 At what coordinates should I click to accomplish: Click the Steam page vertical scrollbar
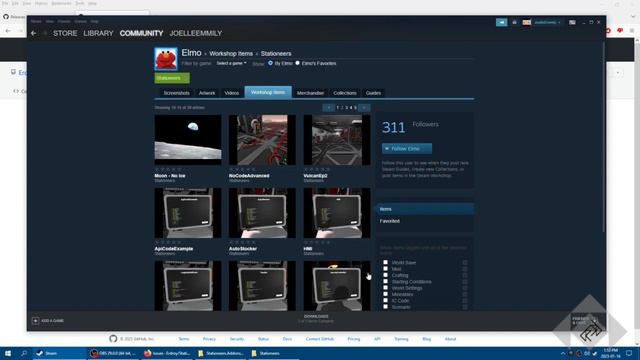[603, 137]
